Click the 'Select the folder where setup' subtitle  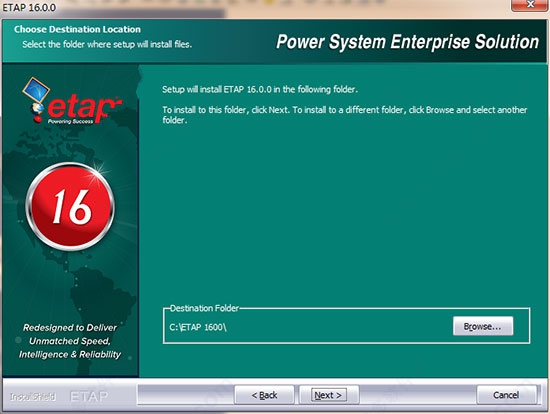(107, 44)
